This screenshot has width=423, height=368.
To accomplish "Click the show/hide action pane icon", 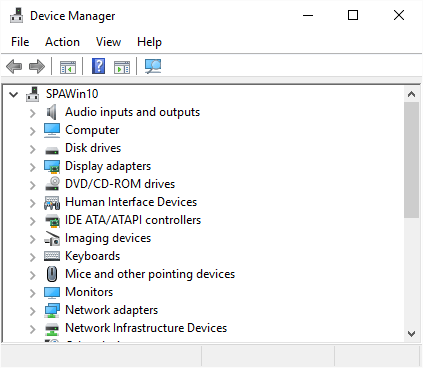I will pos(122,67).
